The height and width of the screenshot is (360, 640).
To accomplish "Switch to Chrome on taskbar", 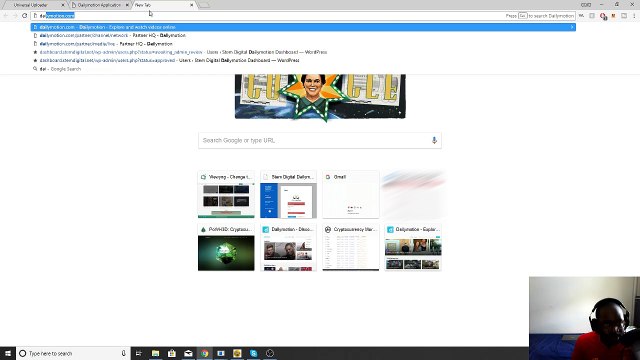I will [x=204, y=353].
